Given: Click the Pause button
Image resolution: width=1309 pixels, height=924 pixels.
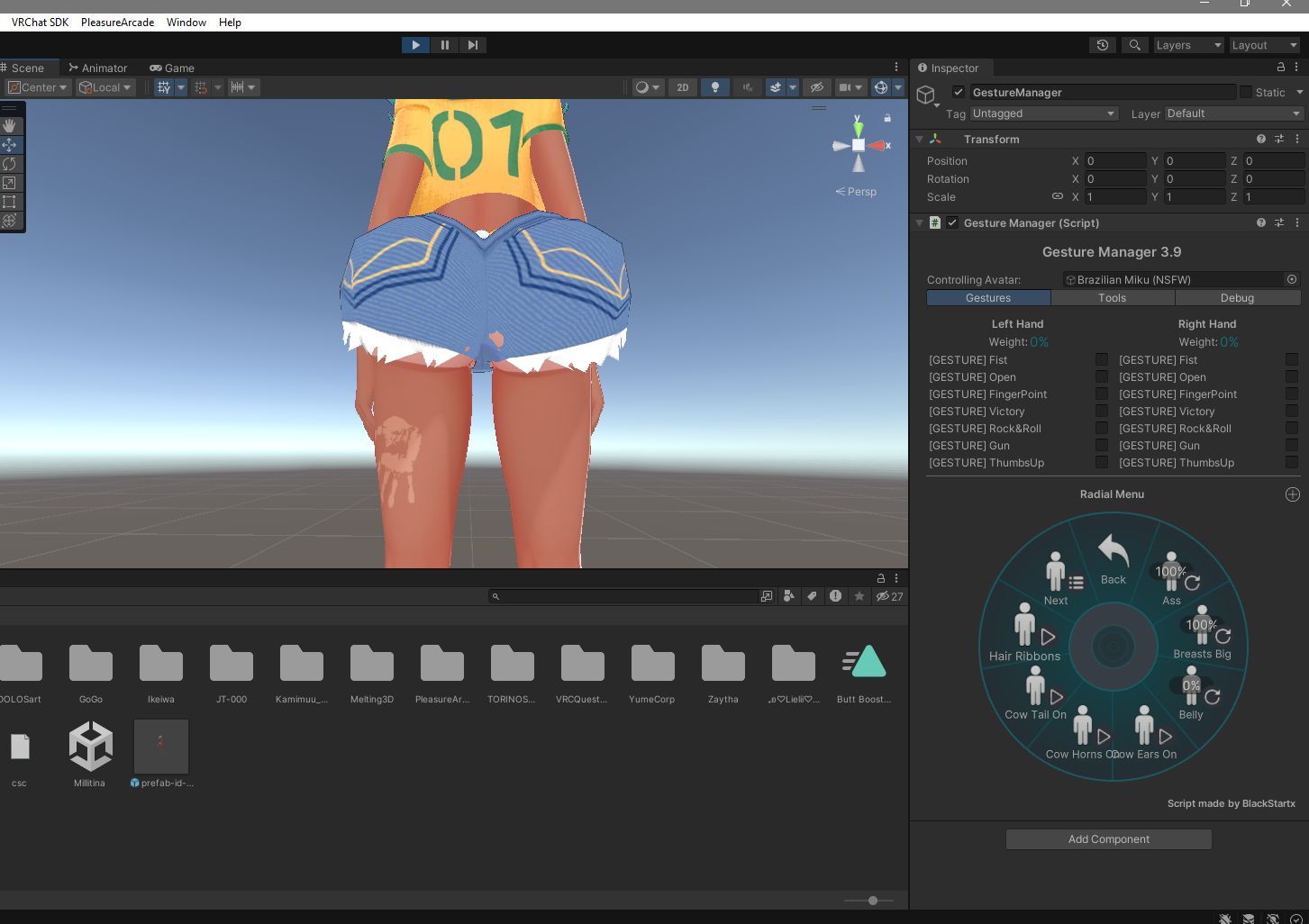Looking at the screenshot, I should (444, 45).
